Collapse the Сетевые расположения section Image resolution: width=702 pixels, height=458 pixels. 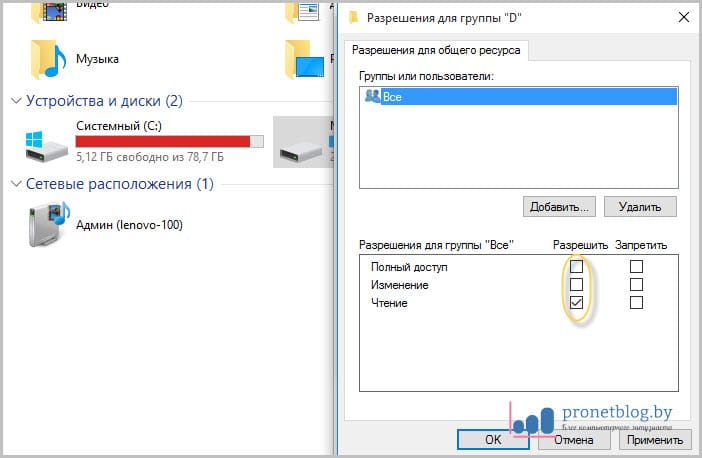coord(15,184)
